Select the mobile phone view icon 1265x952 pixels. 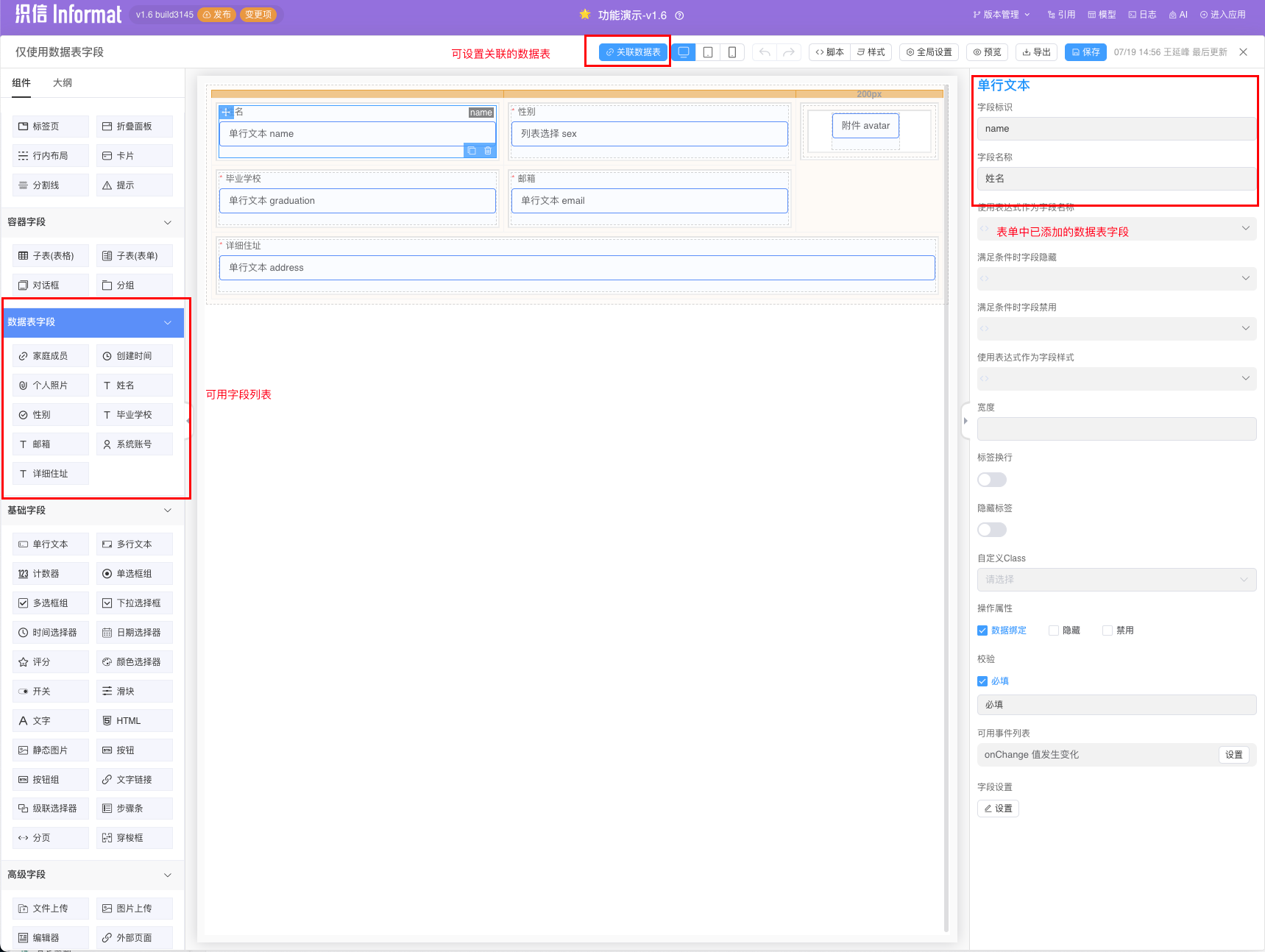(732, 52)
